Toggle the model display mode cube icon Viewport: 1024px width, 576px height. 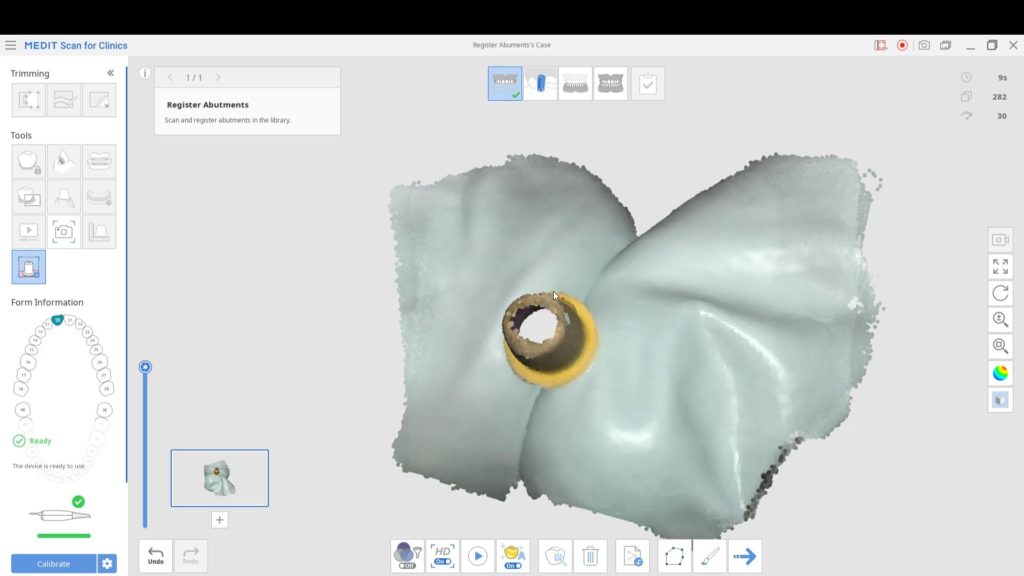[1000, 400]
